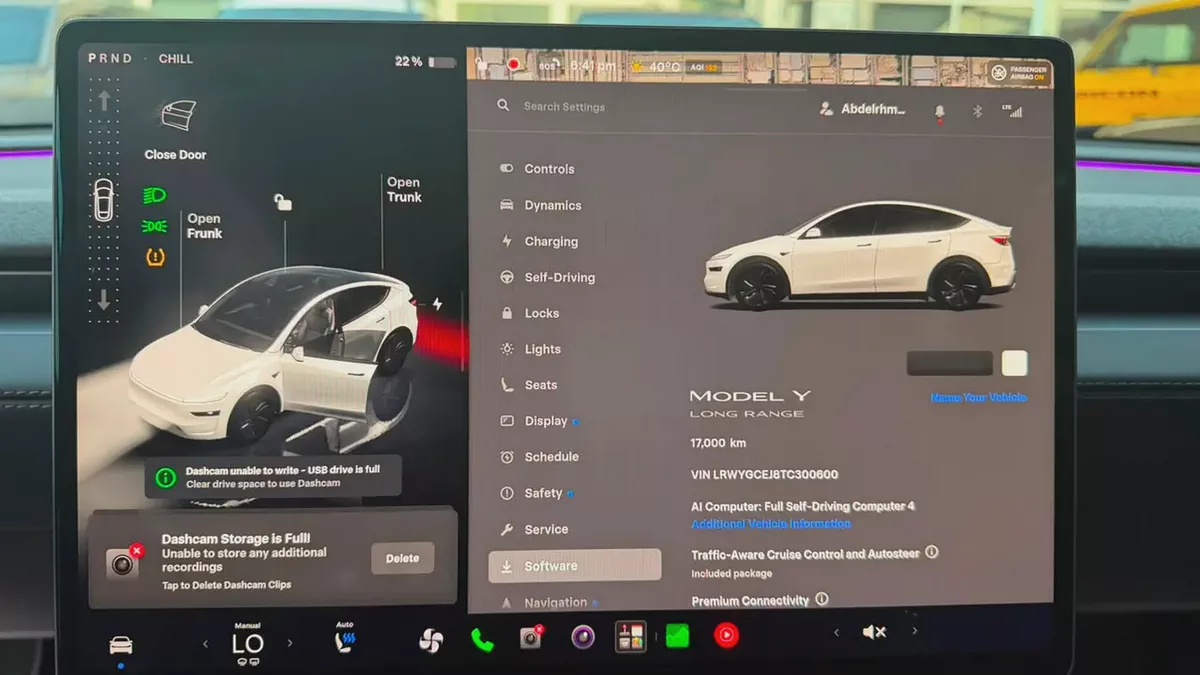This screenshot has height=675, width=1200.
Task: Tap the lock icon in status bar
Action: [482, 65]
